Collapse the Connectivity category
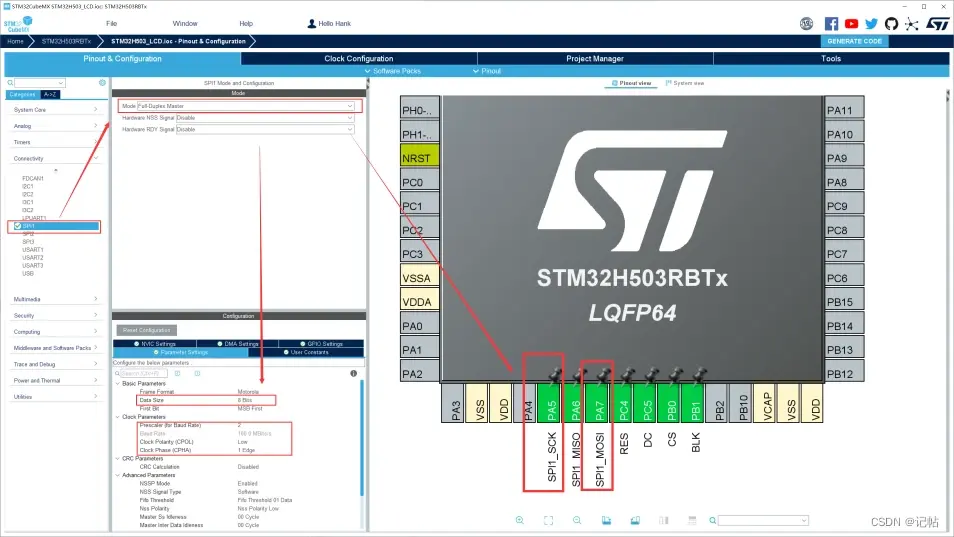Viewport: 954px width, 537px height. coord(55,159)
